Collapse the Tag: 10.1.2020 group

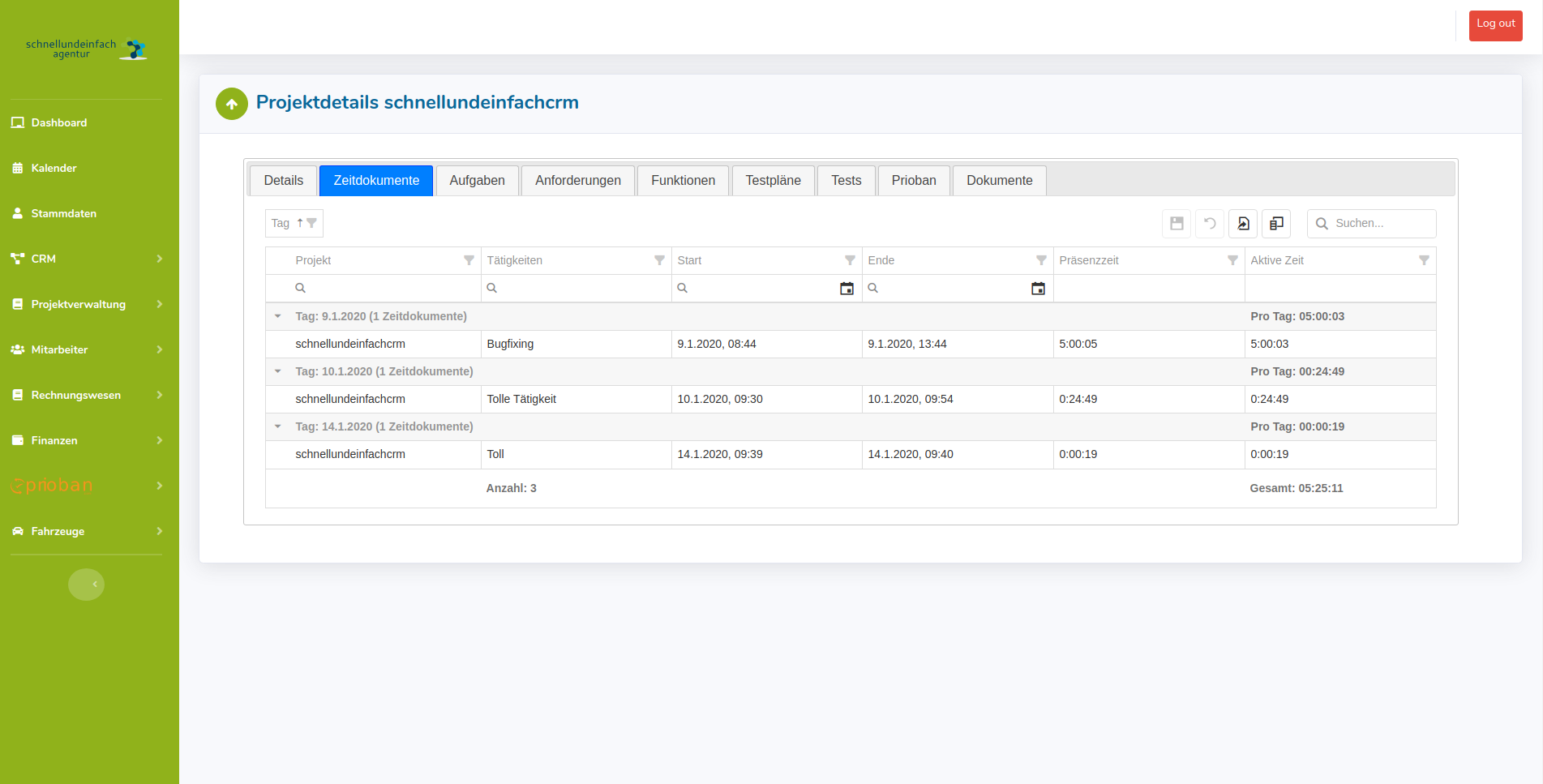[x=278, y=371]
